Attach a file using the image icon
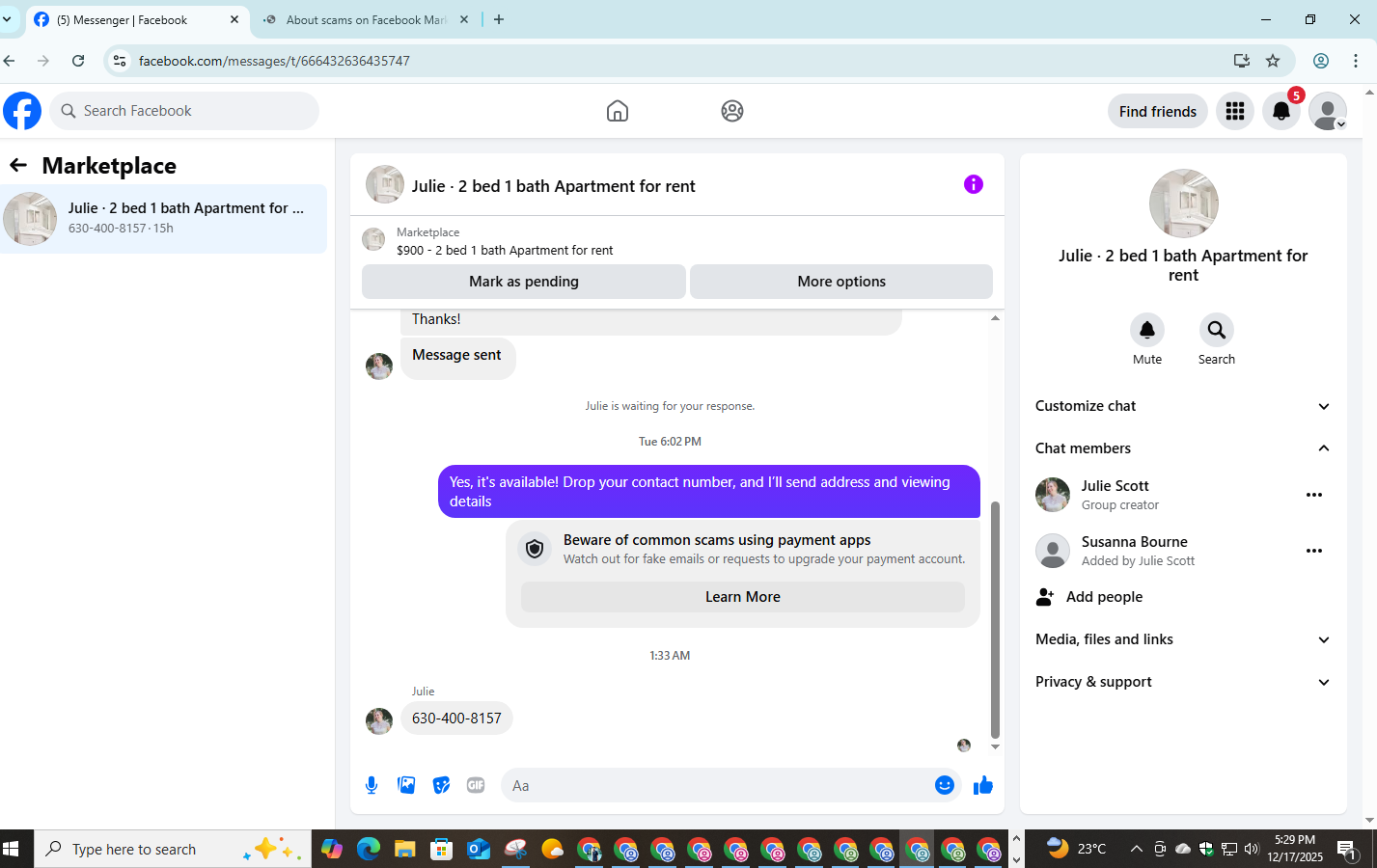Viewport: 1377px width, 868px height. [406, 785]
